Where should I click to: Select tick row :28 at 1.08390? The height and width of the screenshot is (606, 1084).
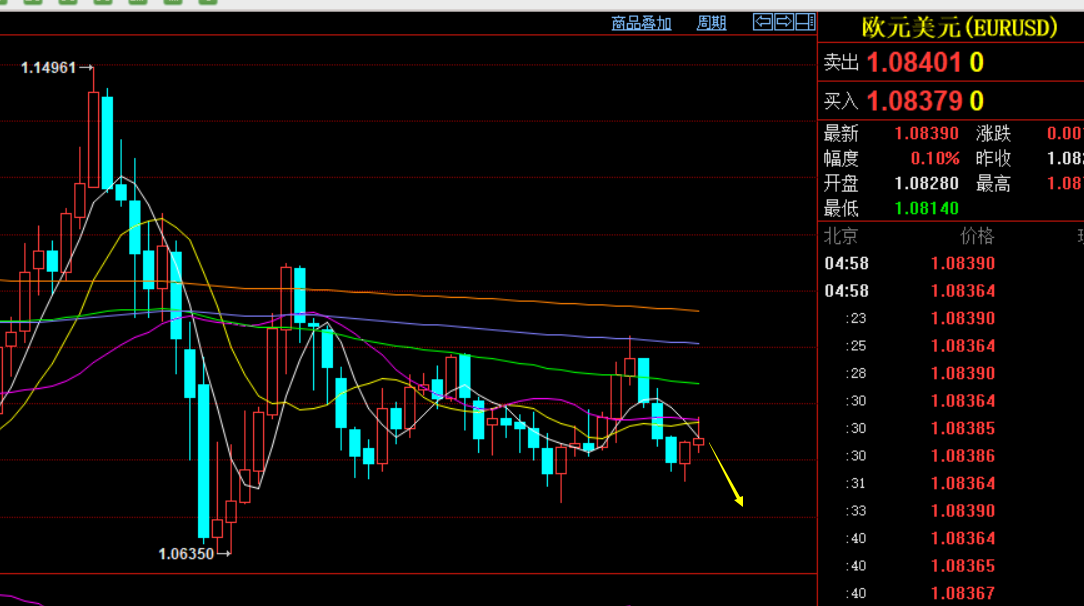(951, 373)
